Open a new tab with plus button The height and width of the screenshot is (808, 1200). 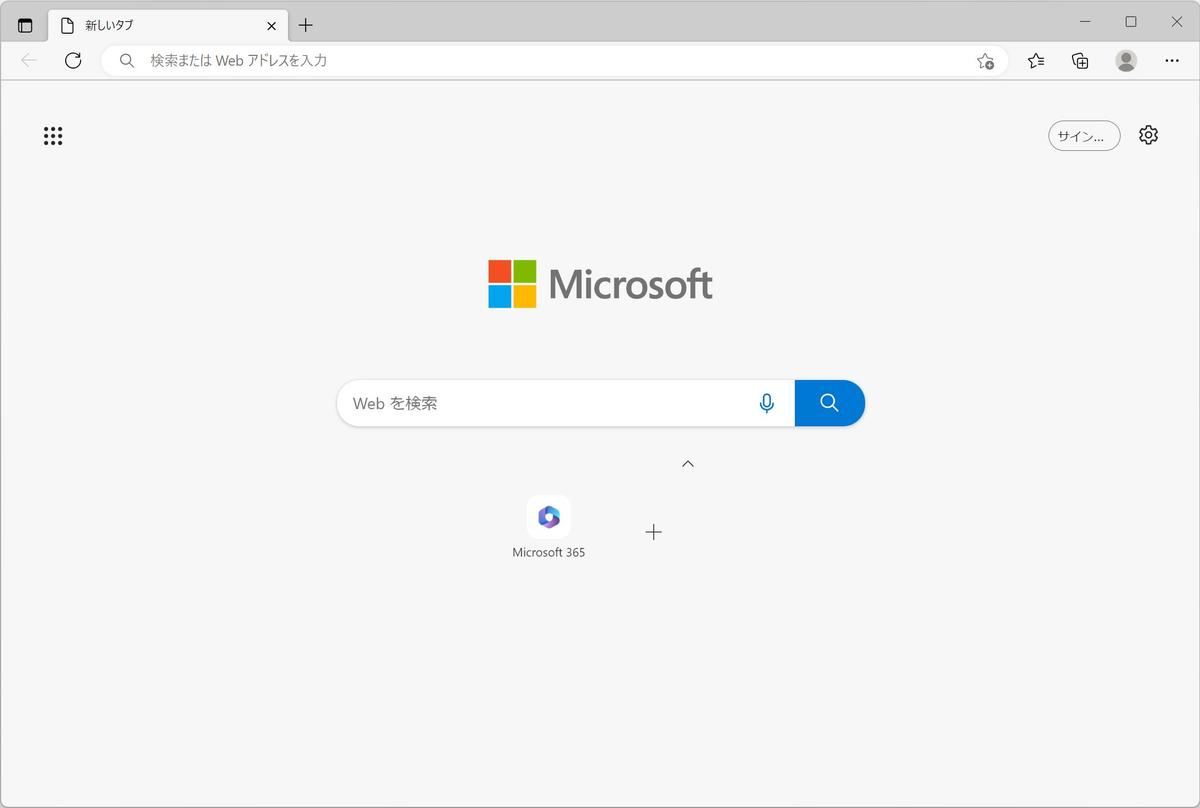point(306,25)
